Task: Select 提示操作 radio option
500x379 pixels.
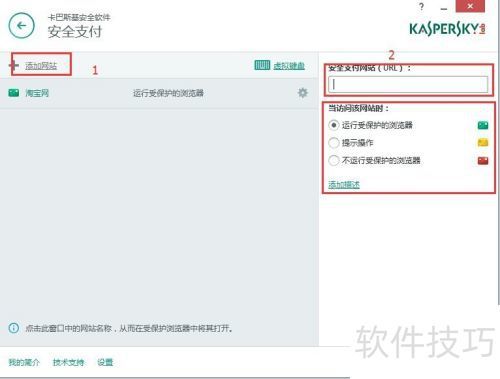Action: point(334,143)
